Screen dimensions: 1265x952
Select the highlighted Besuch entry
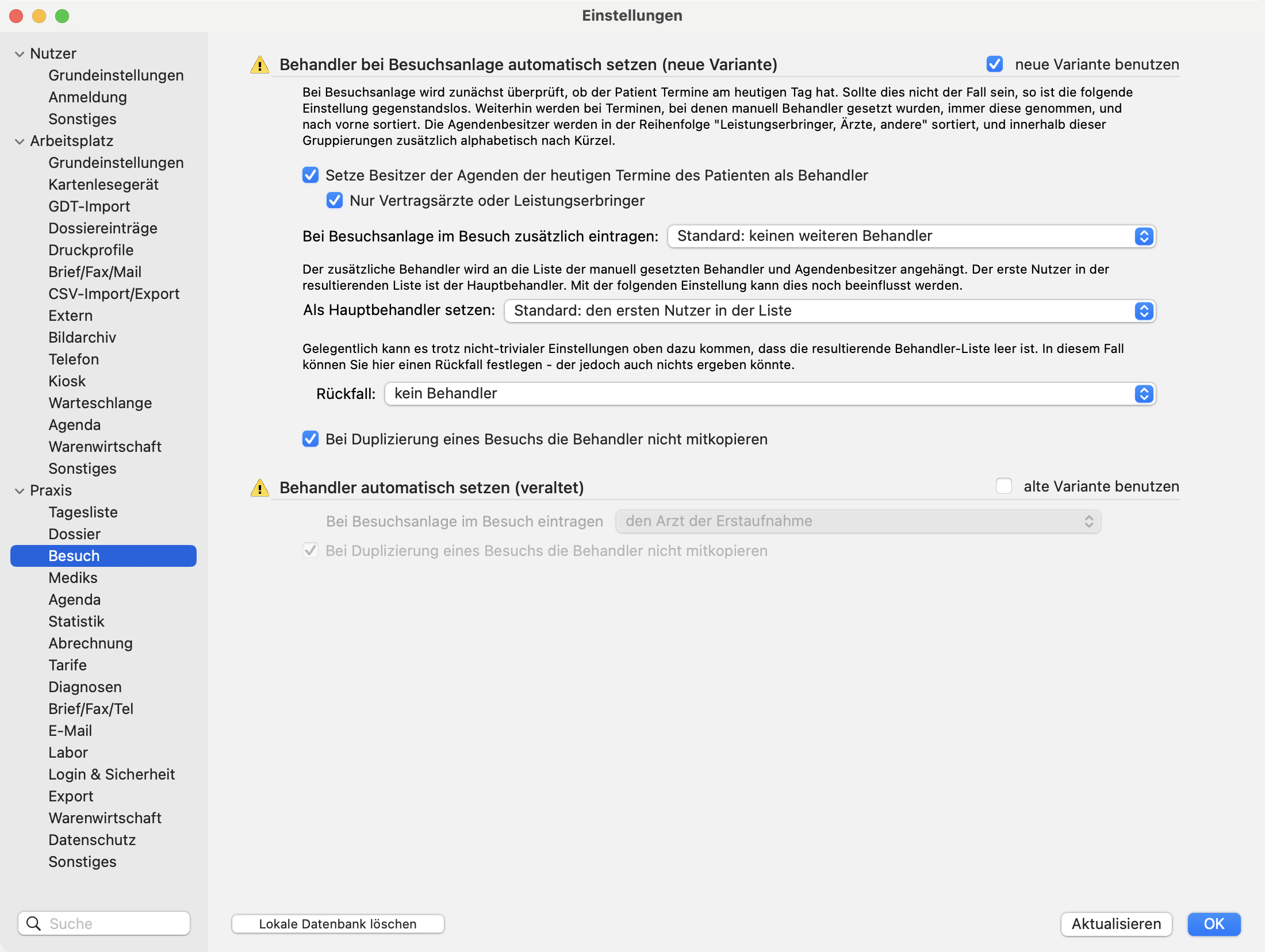click(103, 556)
